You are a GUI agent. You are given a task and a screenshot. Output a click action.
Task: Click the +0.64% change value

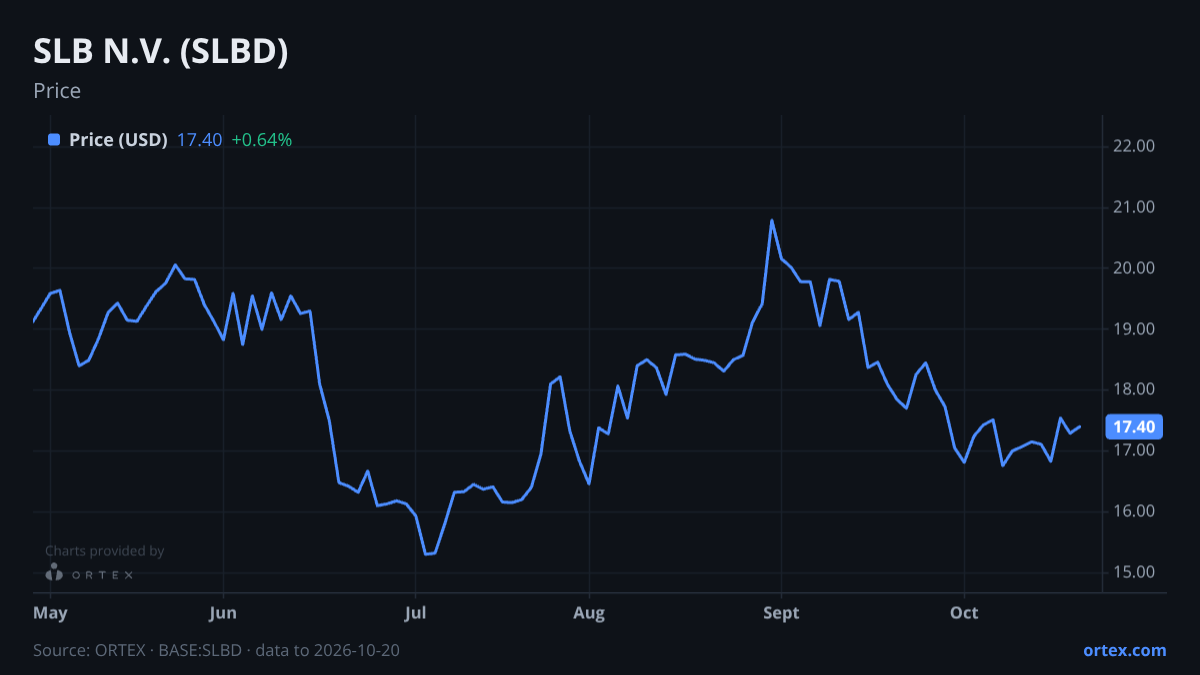pyautogui.click(x=262, y=140)
